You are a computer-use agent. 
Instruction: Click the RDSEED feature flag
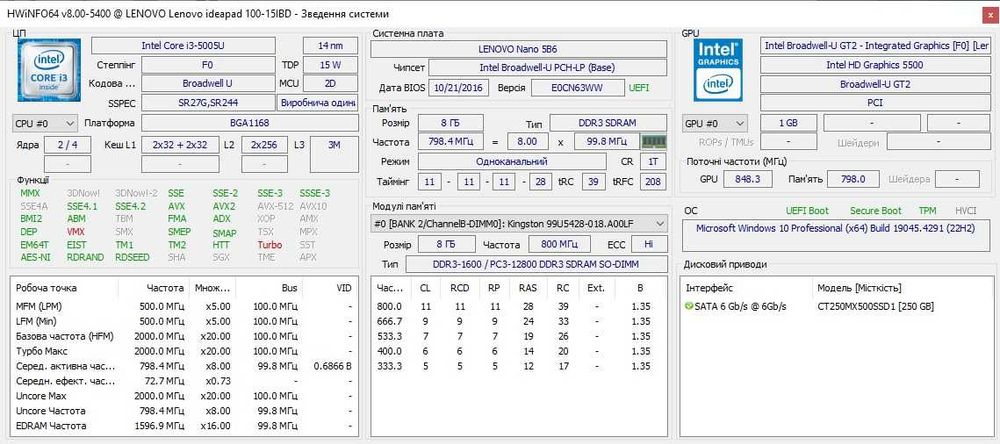point(133,258)
